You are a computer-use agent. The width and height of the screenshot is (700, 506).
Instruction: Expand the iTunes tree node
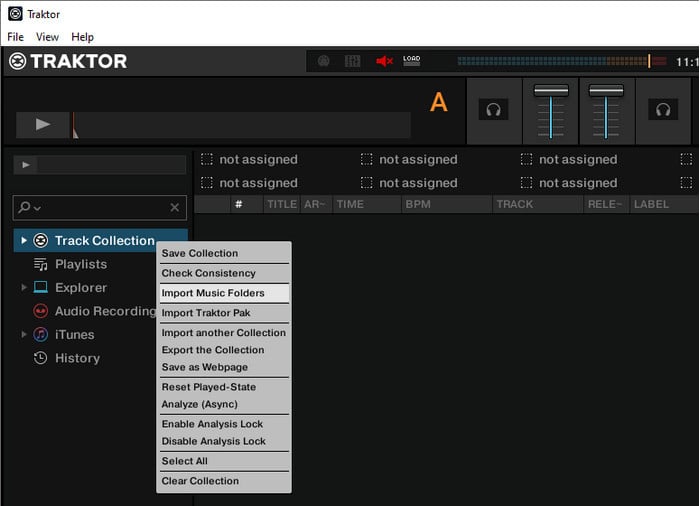point(24,334)
